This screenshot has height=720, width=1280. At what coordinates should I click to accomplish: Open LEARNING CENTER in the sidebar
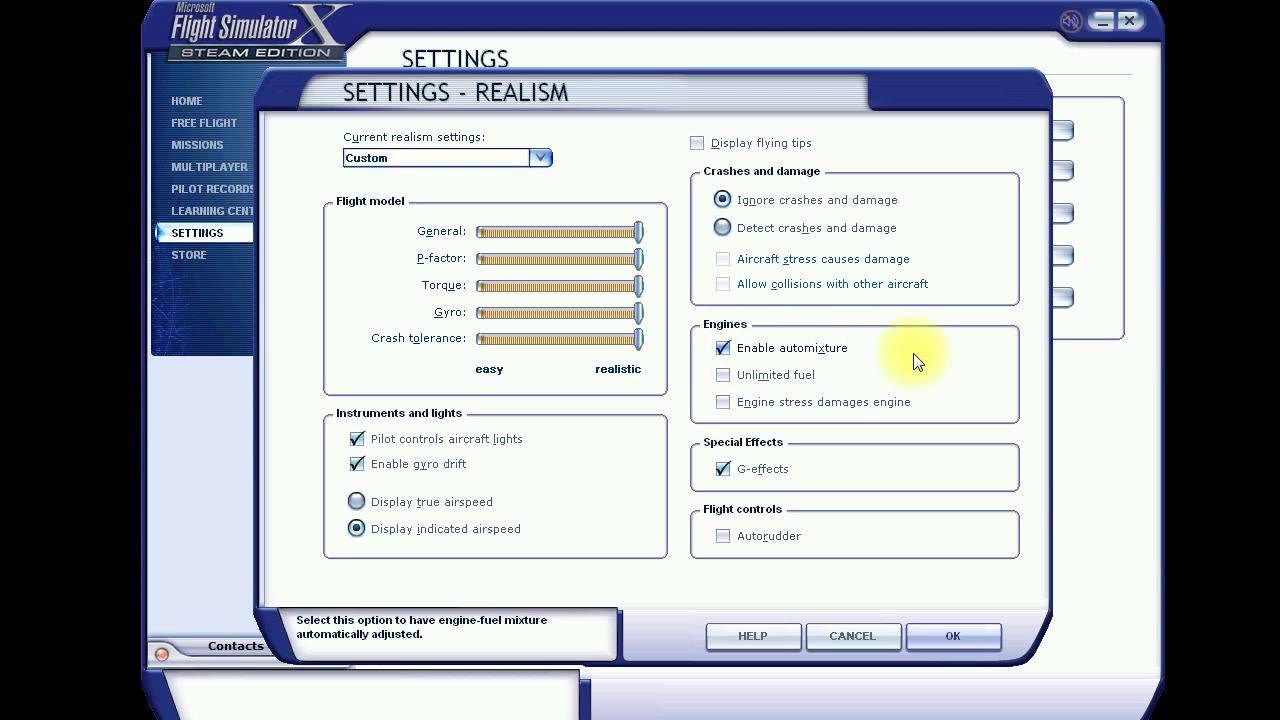(x=212, y=211)
